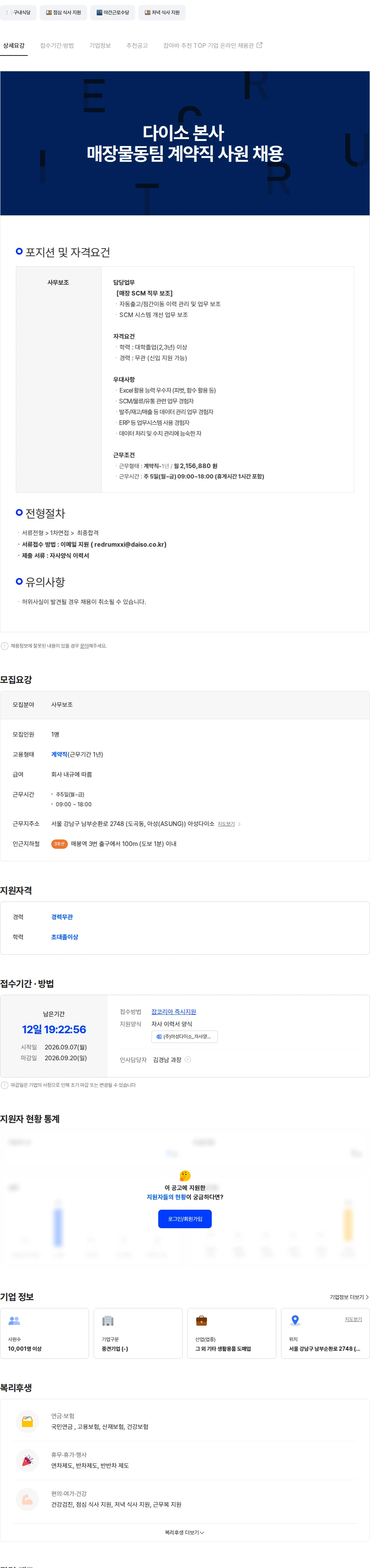This screenshot has height=1568, width=370.
Task: Click the 산업(업종) briefcase icon
Action: (202, 1321)
